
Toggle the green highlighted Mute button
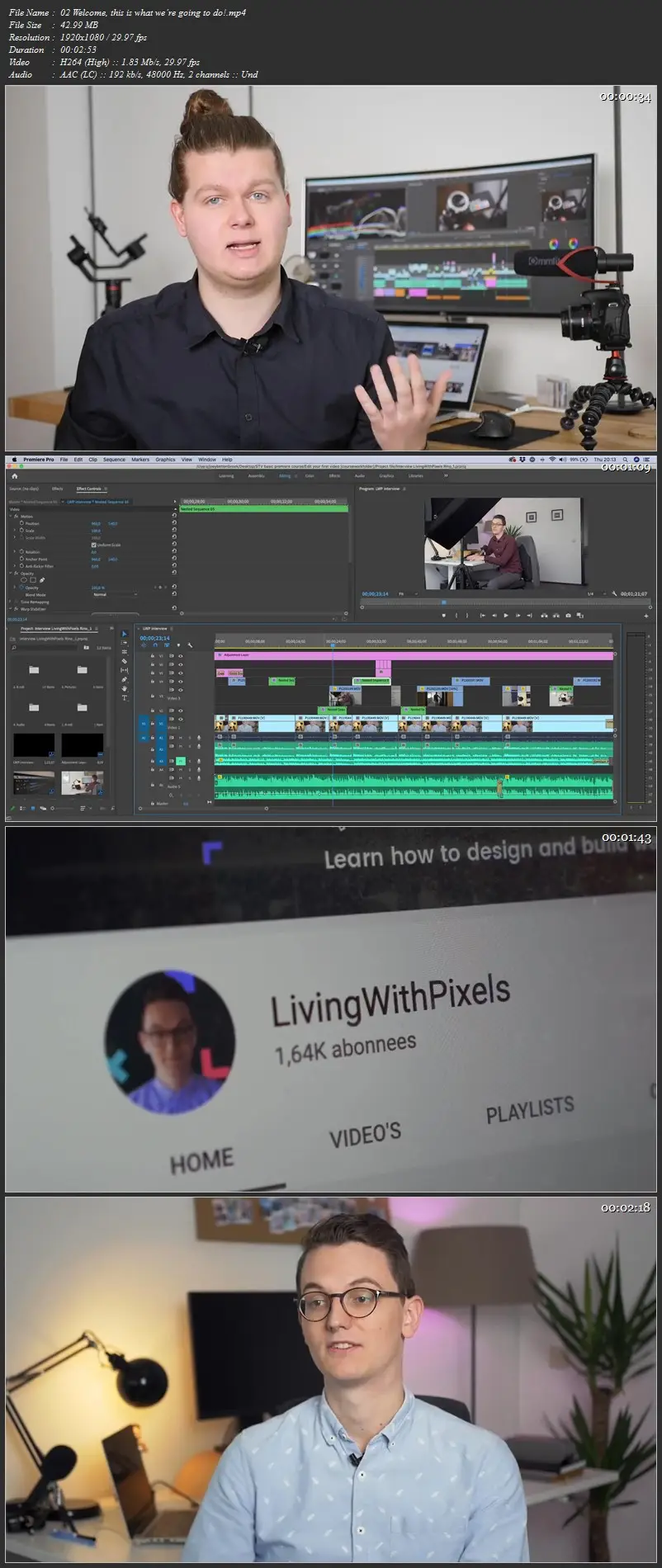180,761
